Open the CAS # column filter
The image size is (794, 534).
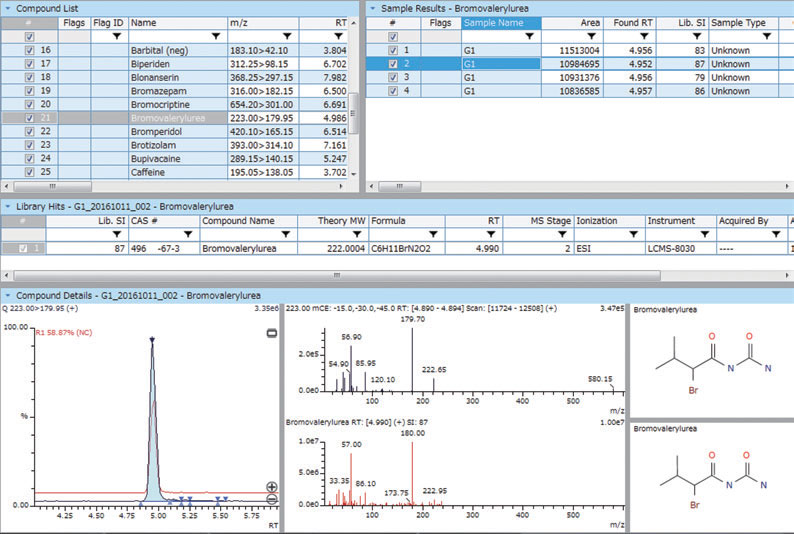click(x=188, y=234)
